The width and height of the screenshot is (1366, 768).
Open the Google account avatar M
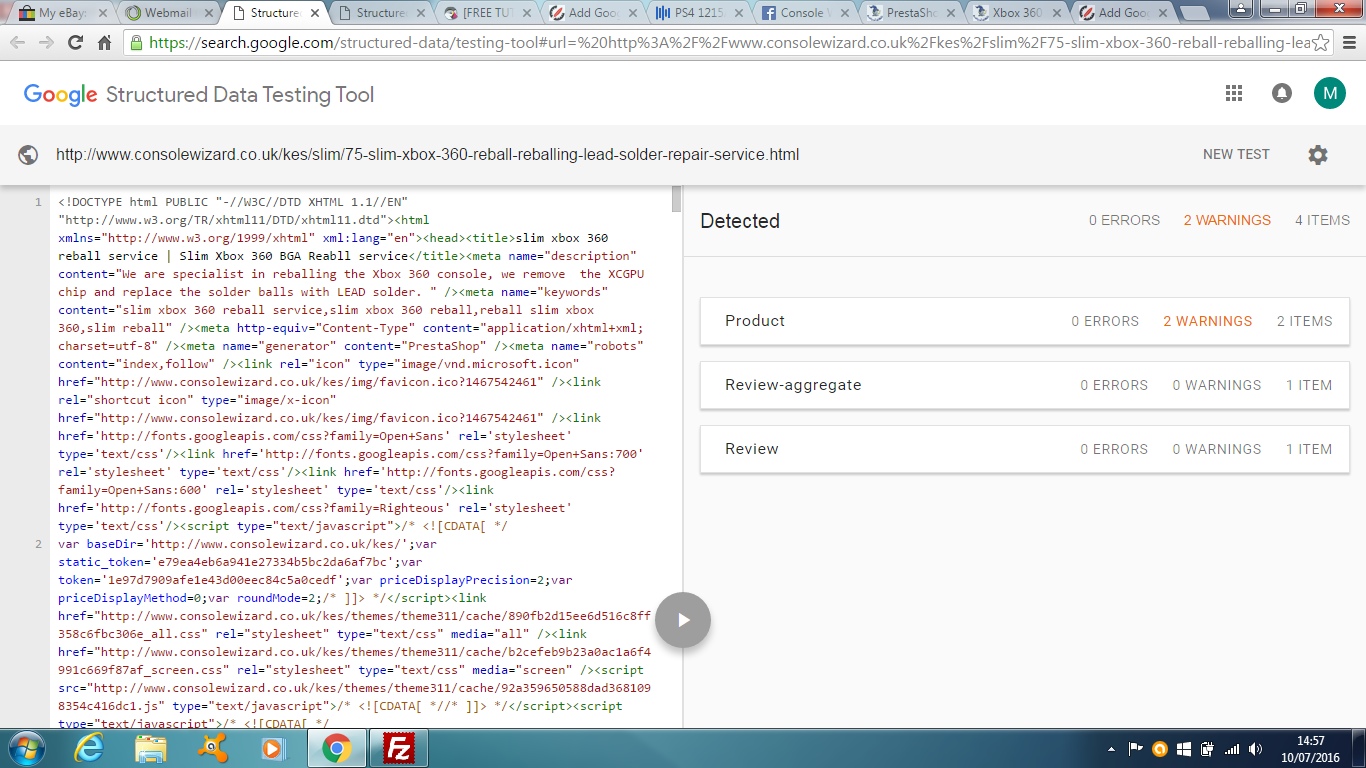click(x=1330, y=94)
